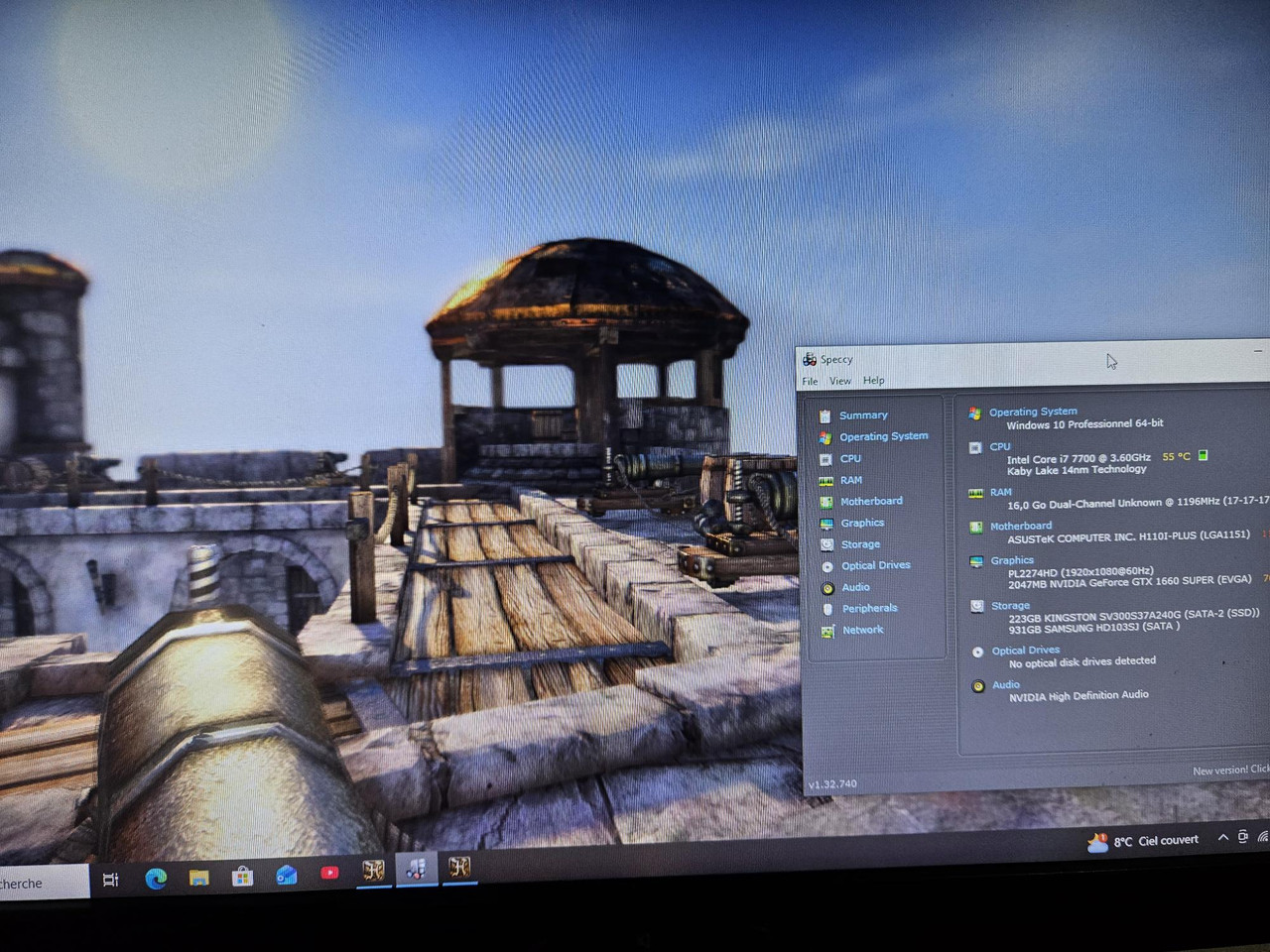Click '223GB KINGSTON SV300S37A240G' drive text

[1094, 617]
